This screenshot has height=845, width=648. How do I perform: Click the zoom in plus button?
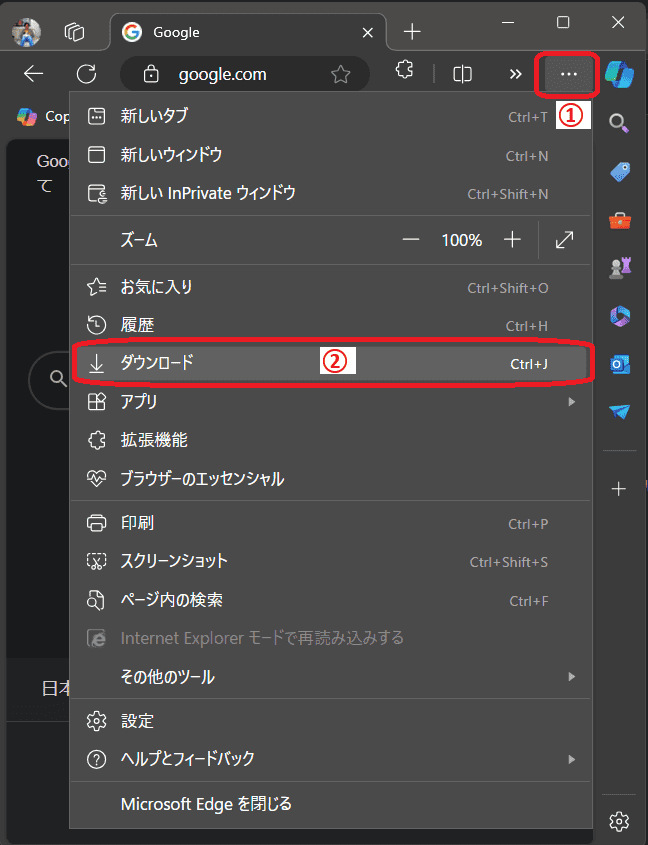tap(512, 240)
